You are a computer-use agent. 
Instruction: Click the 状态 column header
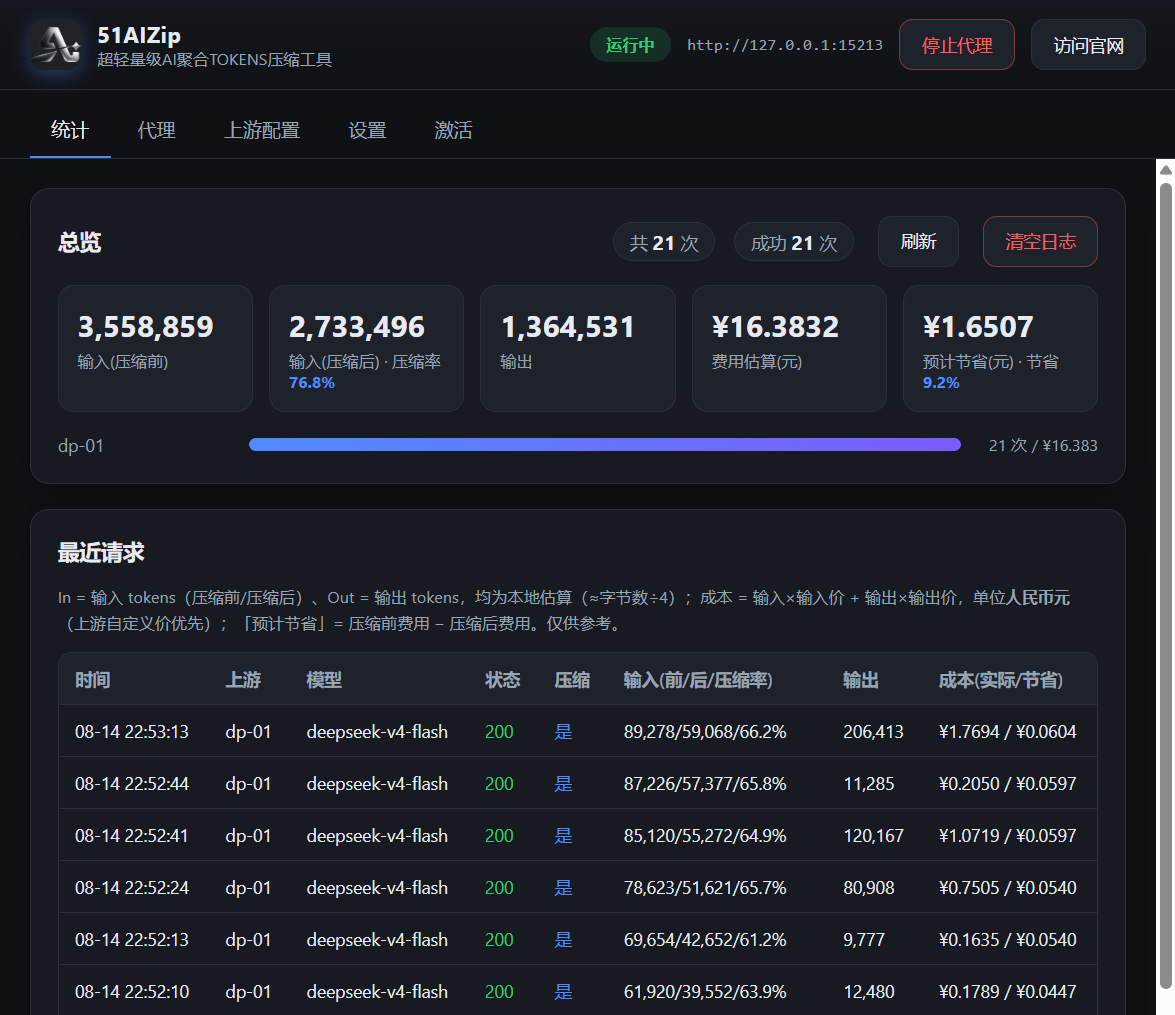point(503,680)
